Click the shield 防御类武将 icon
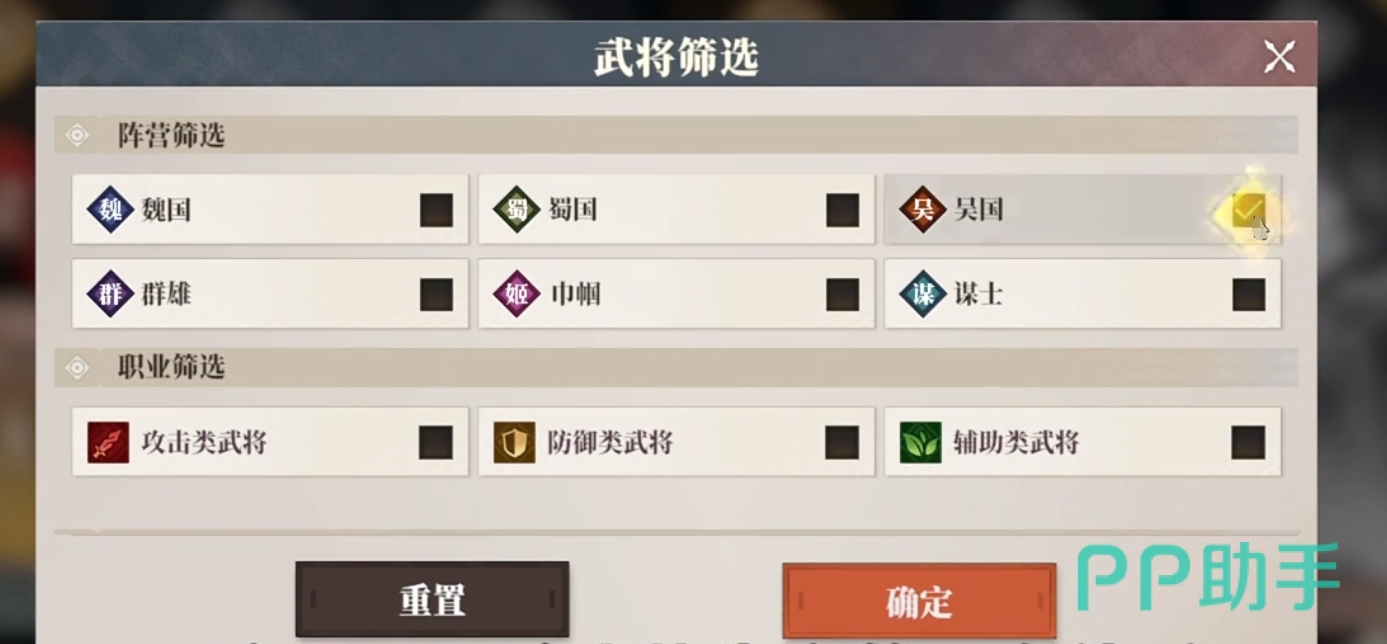Screen dimensions: 1387x644 coord(514,442)
